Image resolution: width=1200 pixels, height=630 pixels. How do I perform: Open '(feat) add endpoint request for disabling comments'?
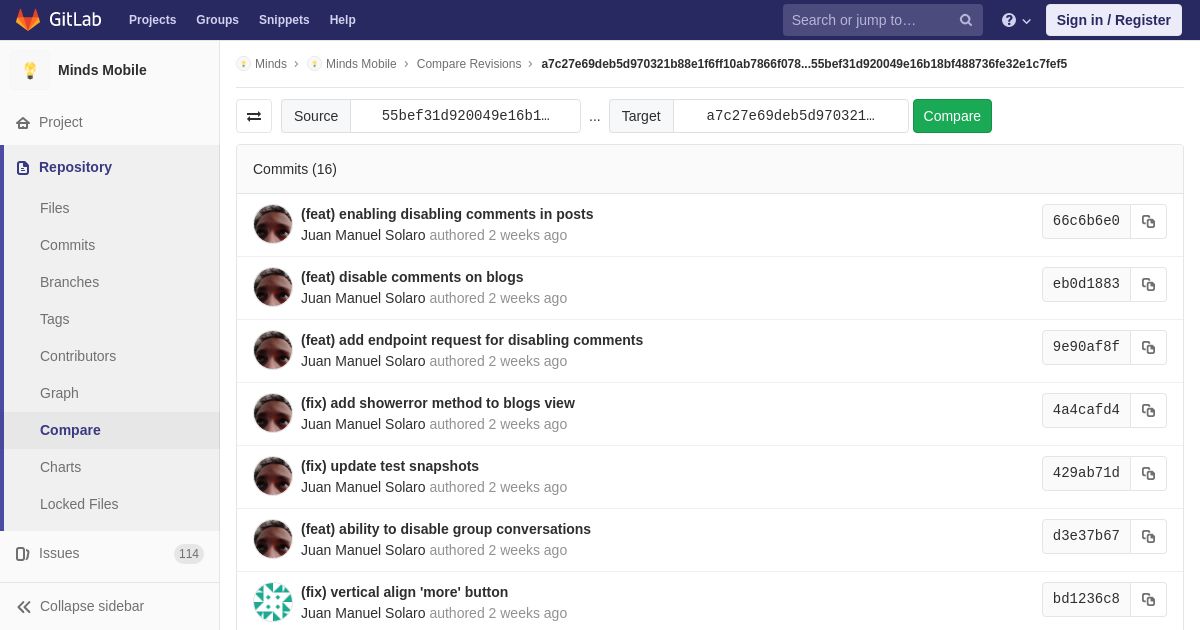tap(472, 340)
